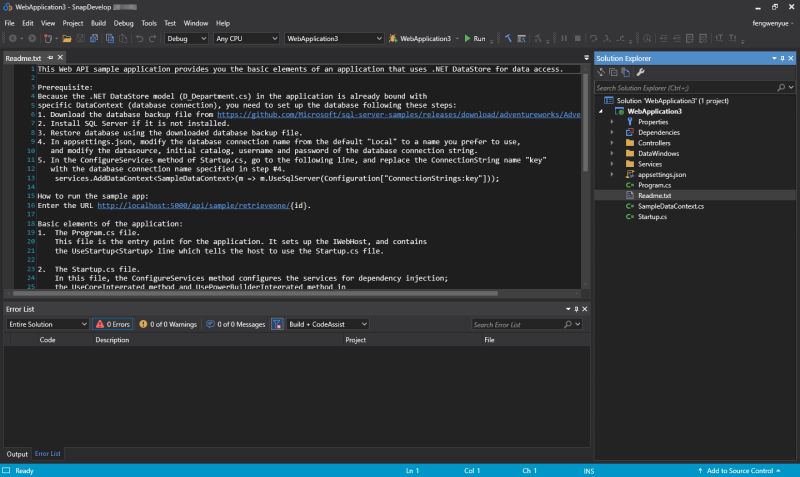Click the editor horizontal scrollbar
Viewport: 800px width, 477px height.
pos(255,293)
